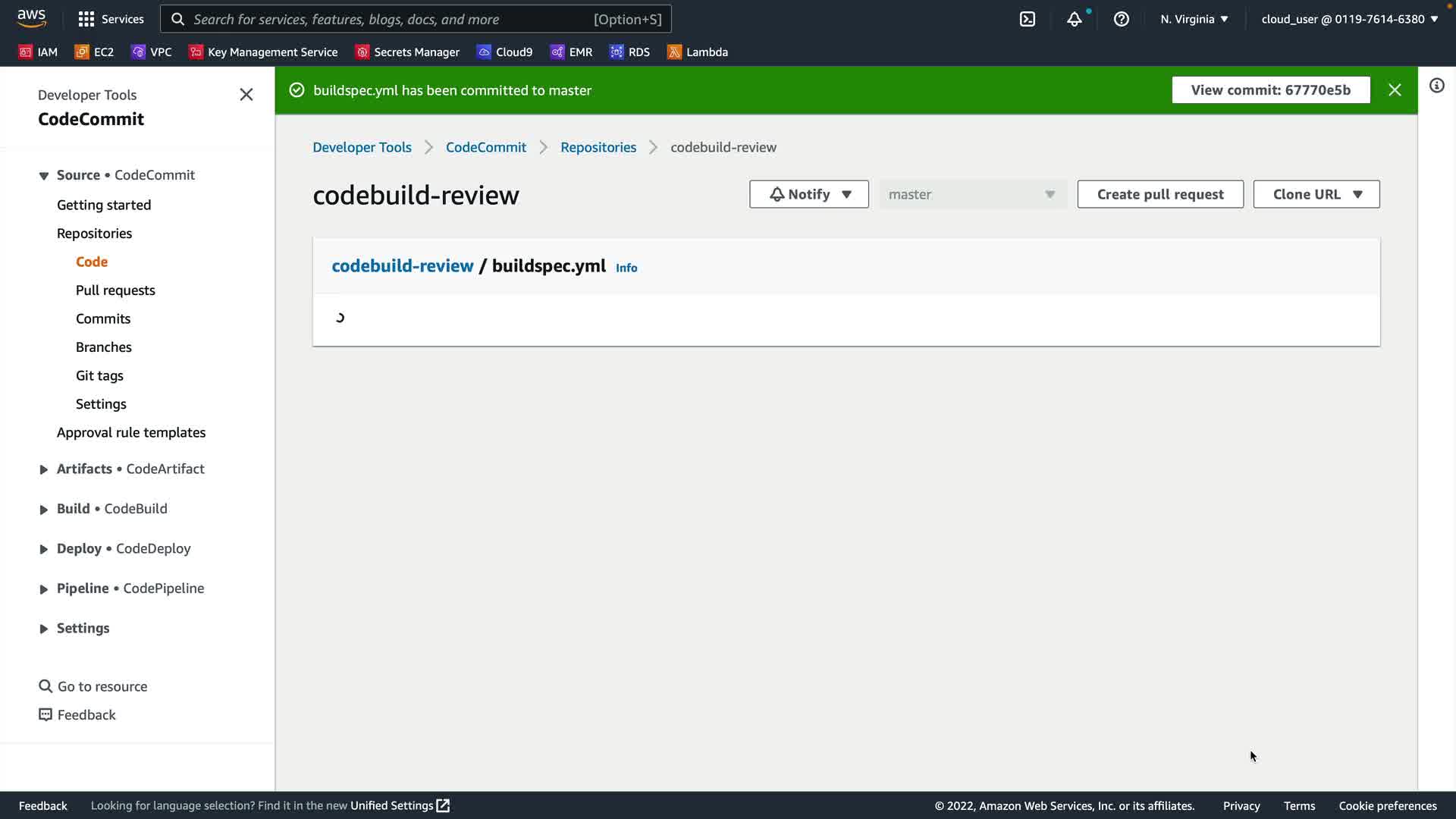Open the IAM bookmark shortcut
Screen dimensions: 1456x819
tap(38, 52)
